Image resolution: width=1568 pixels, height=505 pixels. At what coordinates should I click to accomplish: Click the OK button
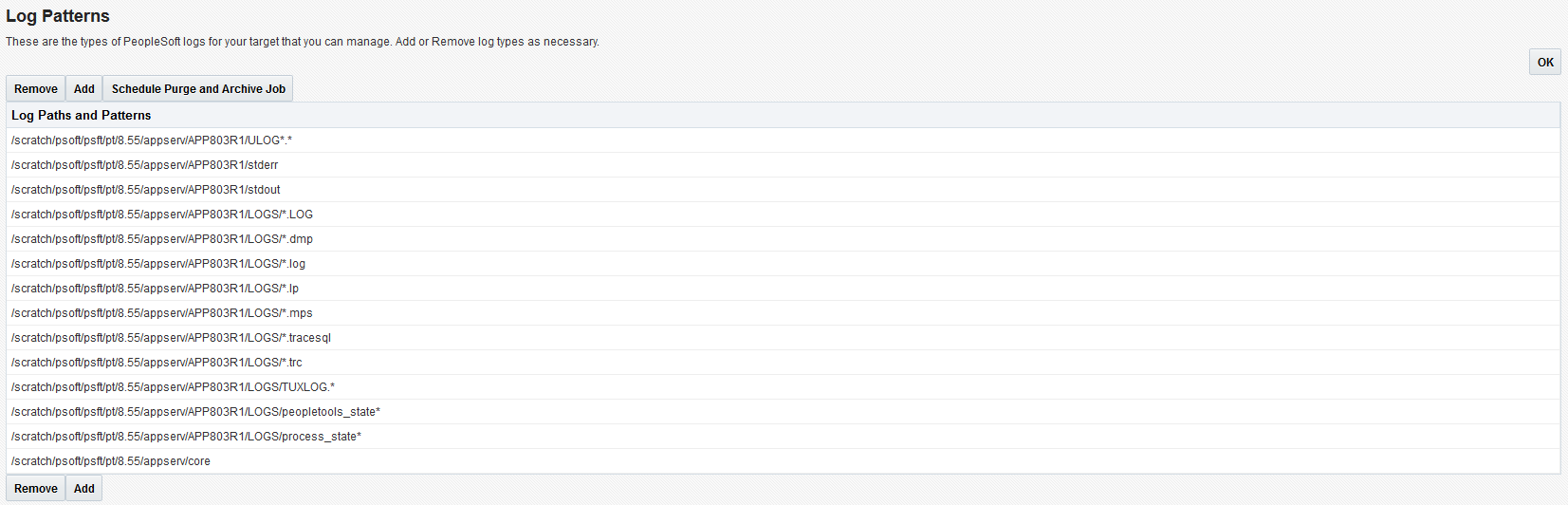pos(1544,63)
